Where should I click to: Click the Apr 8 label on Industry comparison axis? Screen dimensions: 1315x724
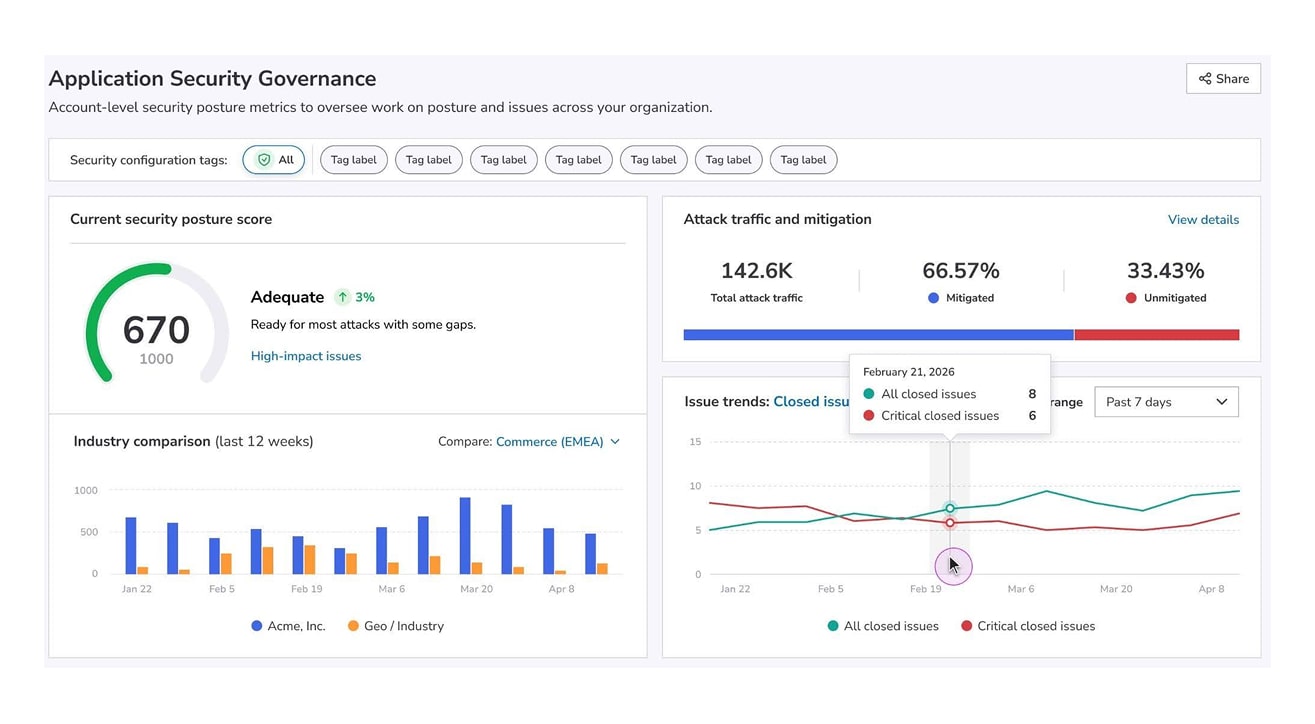tap(562, 589)
